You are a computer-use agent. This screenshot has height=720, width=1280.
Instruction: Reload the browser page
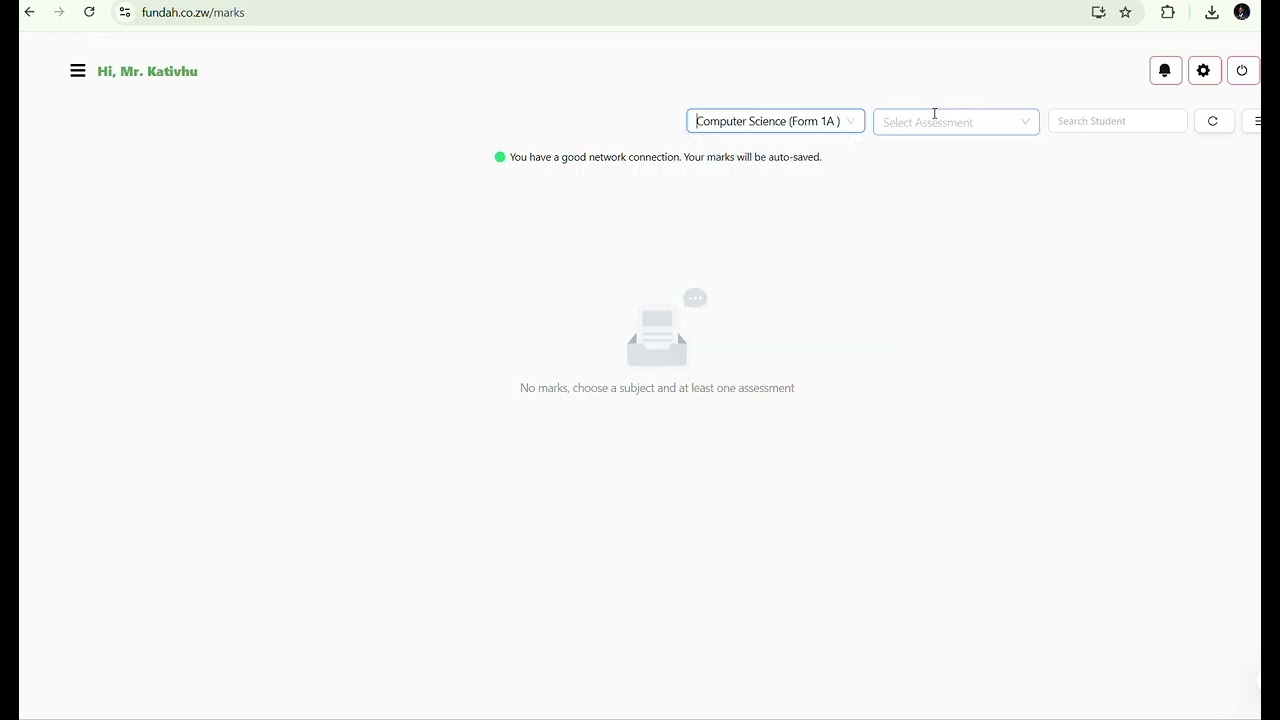(x=89, y=12)
